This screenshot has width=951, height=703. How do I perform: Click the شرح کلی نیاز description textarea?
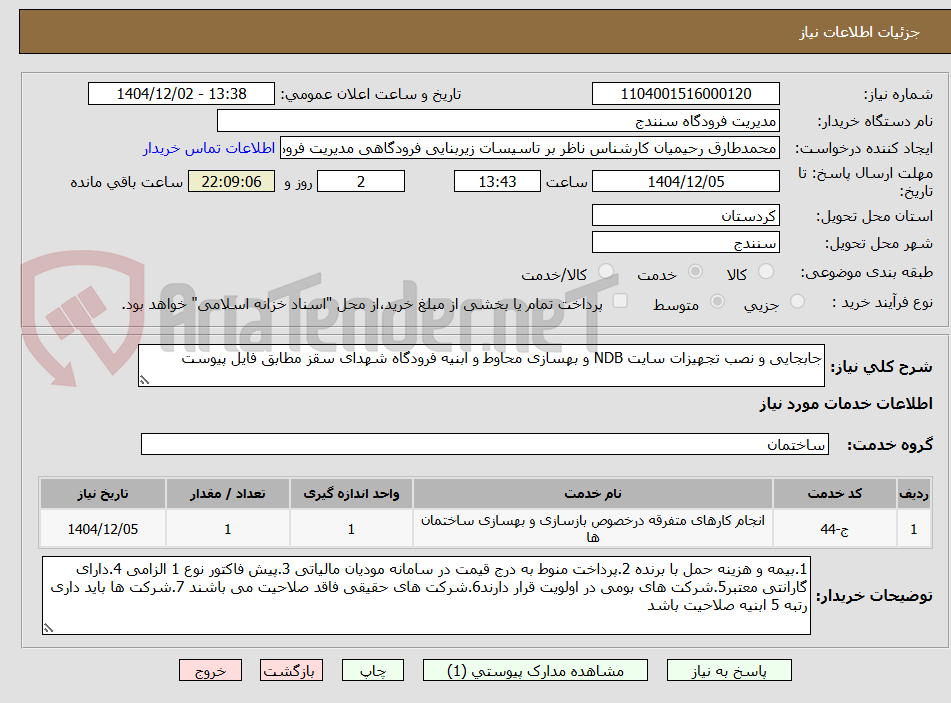[x=481, y=365]
